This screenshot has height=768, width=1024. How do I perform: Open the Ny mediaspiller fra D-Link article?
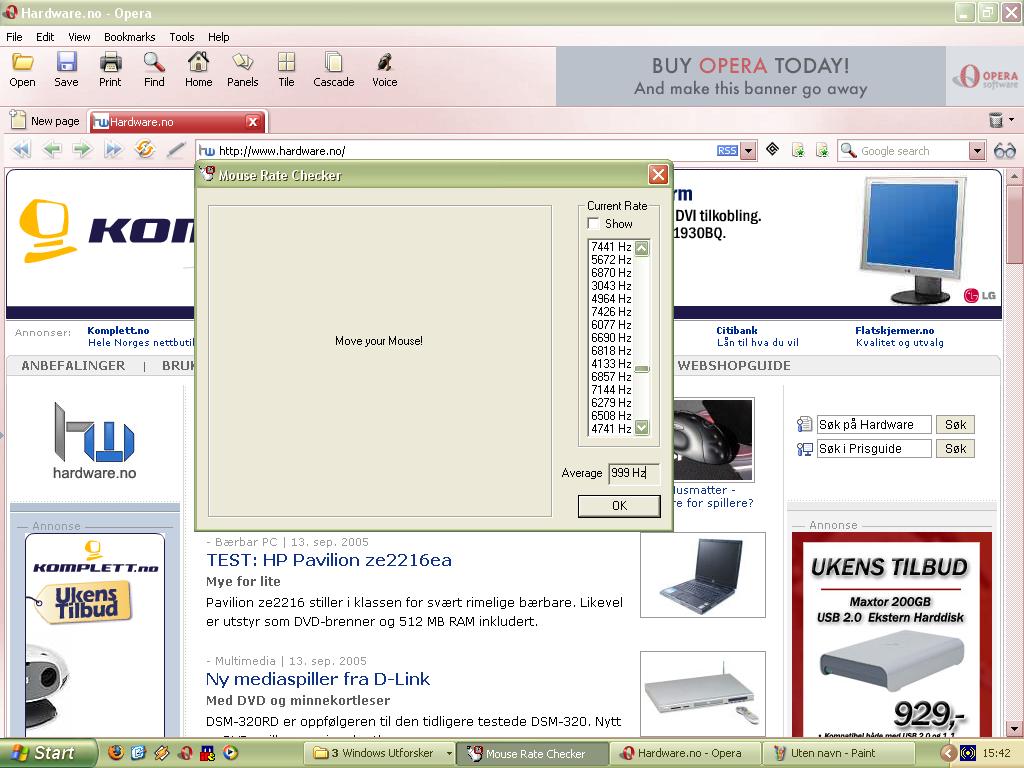click(317, 679)
